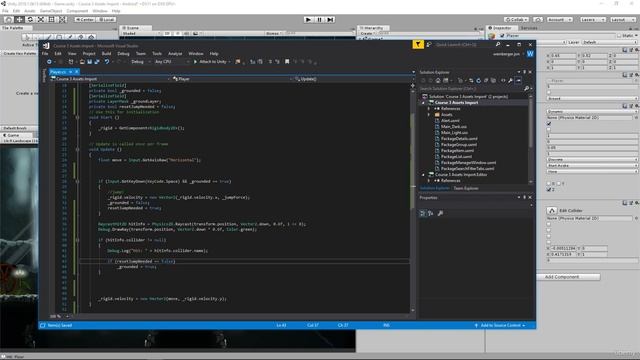Click the Unity Step frame button
Screen dimensions: 640x360
click(x=331, y=20)
